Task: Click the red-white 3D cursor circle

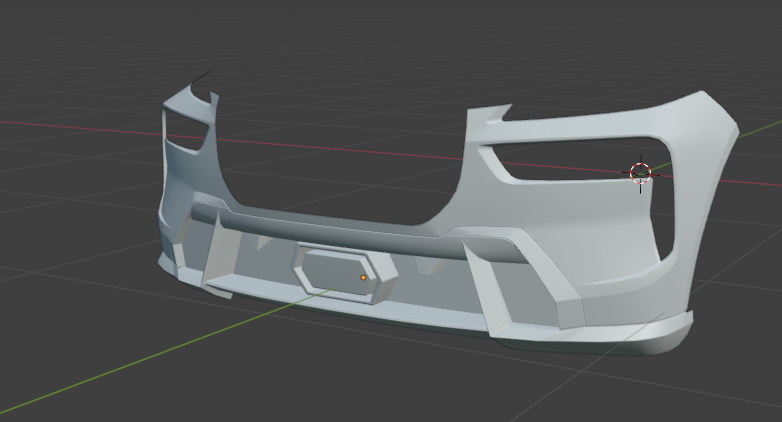Action: (640, 173)
